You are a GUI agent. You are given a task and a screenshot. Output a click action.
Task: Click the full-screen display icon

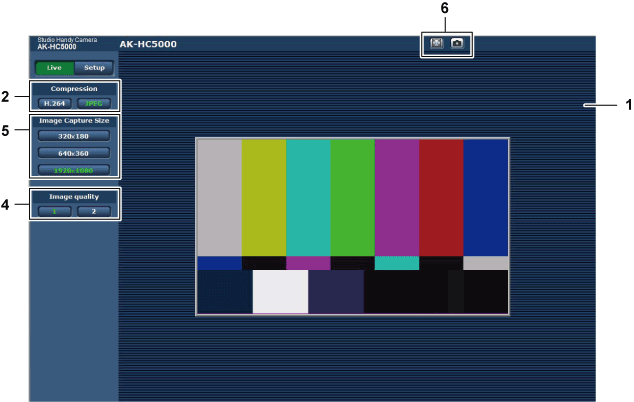436,43
